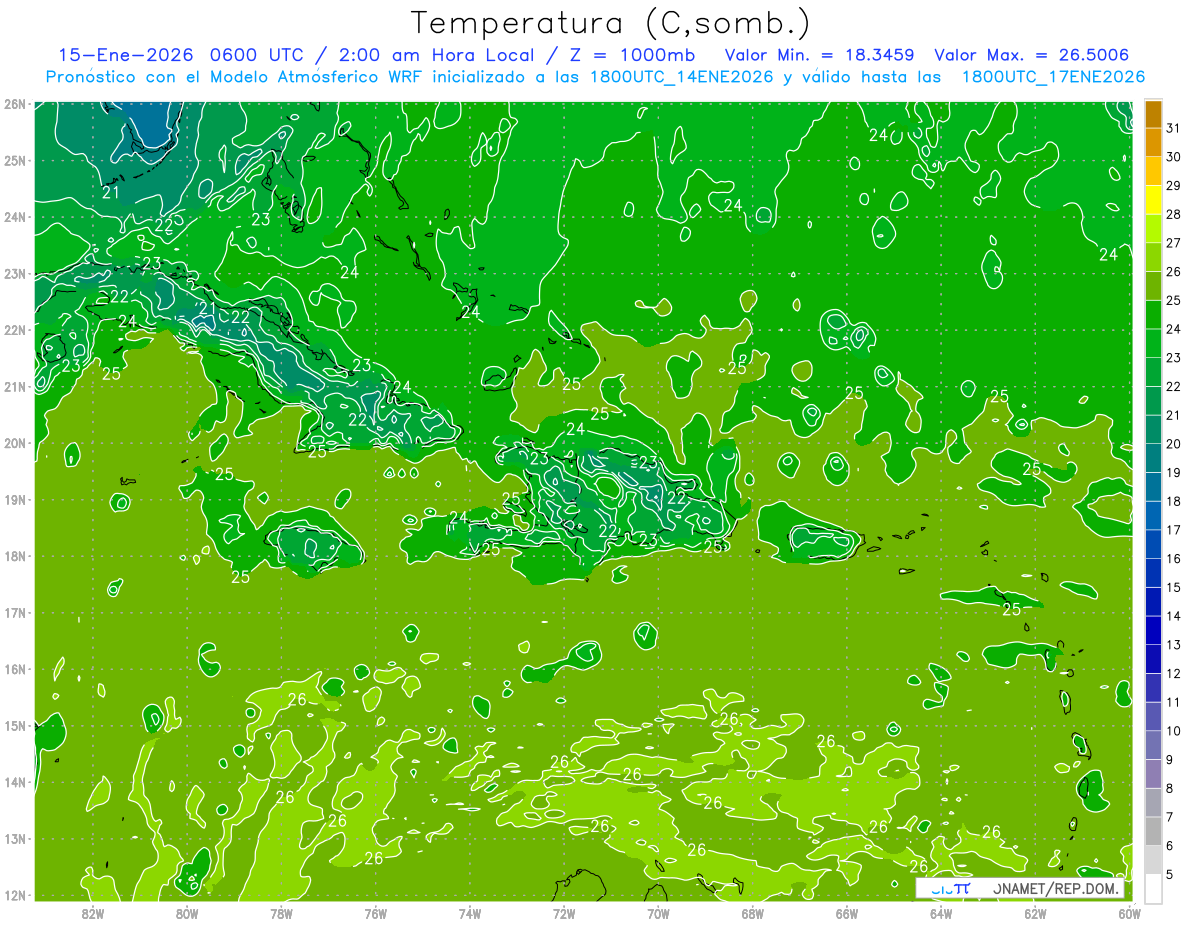The width and height of the screenshot is (1200, 927).
Task: Click the "5" label on the color scale
Action: [x=1171, y=875]
